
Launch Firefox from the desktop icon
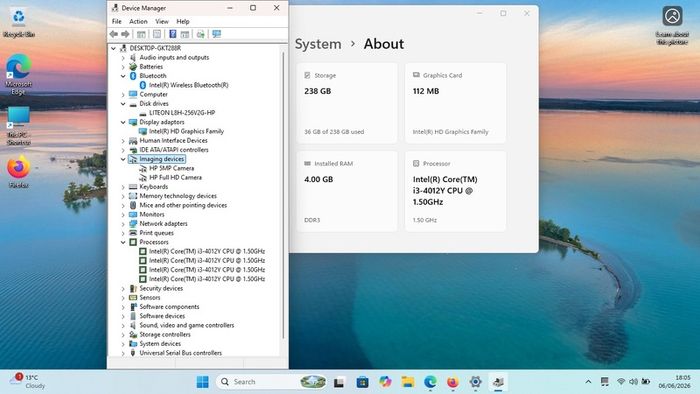pyautogui.click(x=18, y=172)
